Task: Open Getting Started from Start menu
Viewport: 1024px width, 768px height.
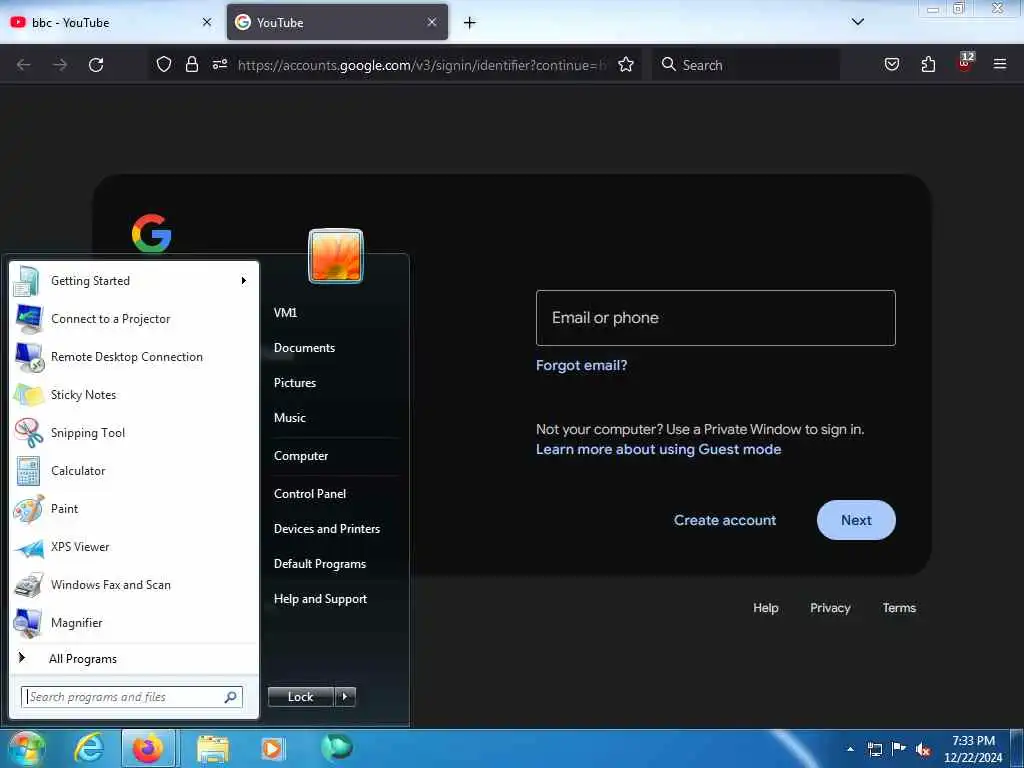Action: tap(134, 281)
